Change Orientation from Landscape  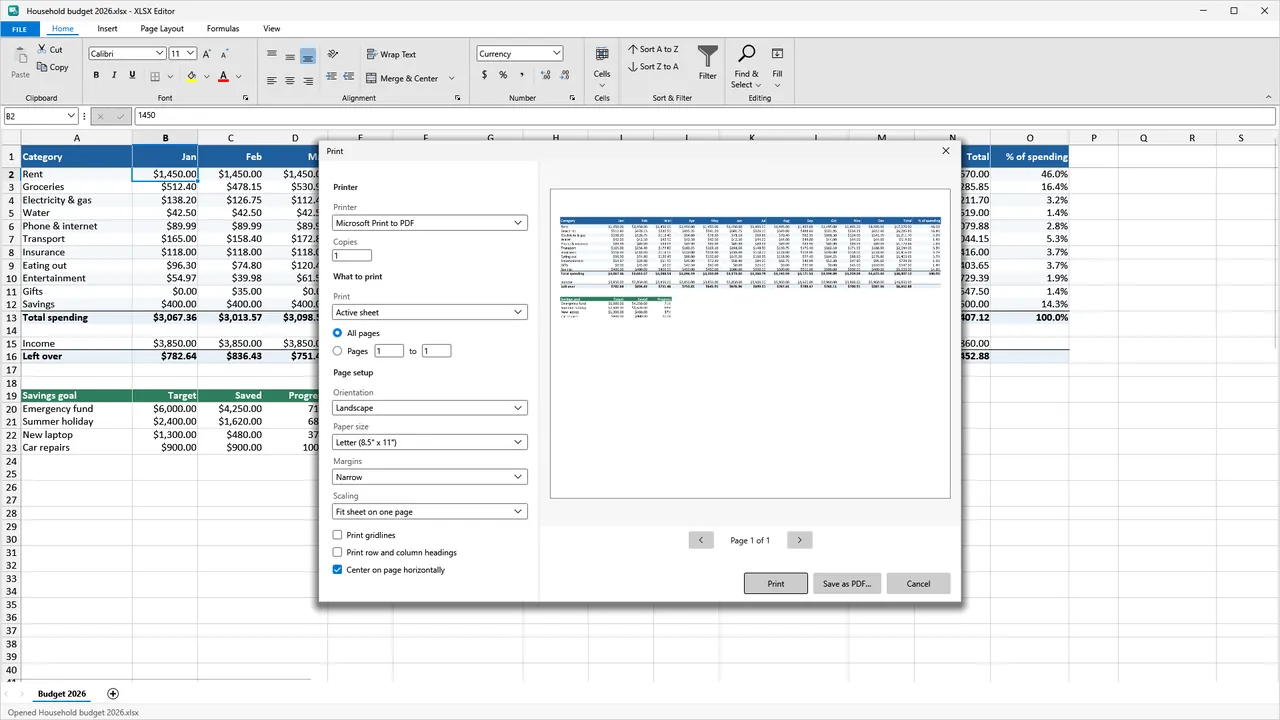[x=430, y=408]
